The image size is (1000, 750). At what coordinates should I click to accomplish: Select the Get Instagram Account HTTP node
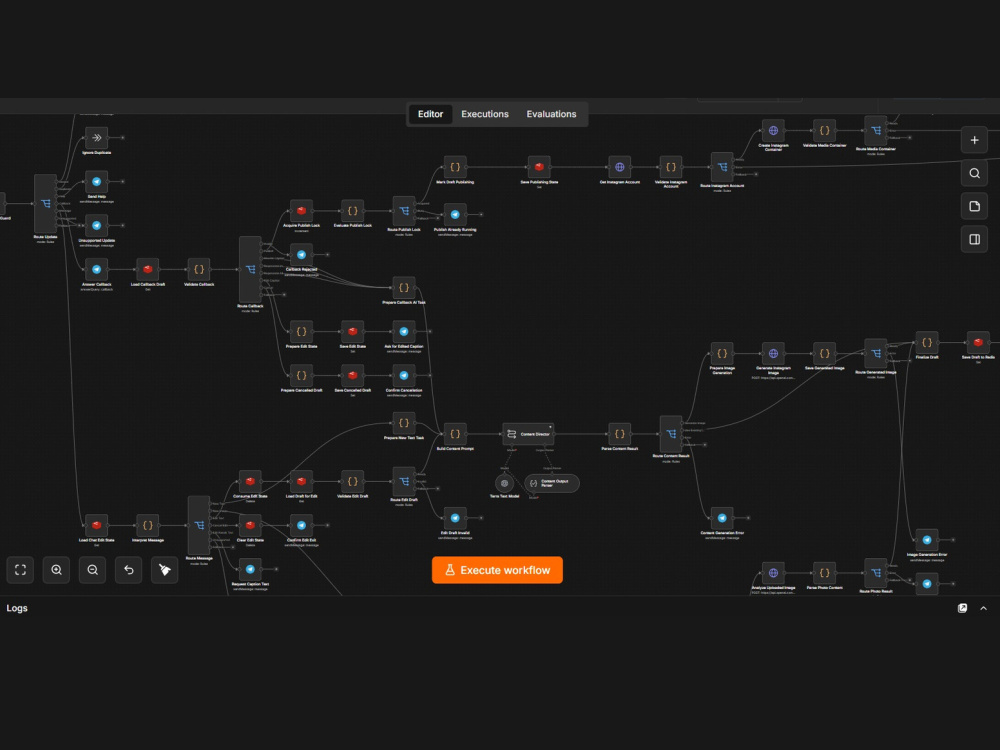click(x=619, y=167)
